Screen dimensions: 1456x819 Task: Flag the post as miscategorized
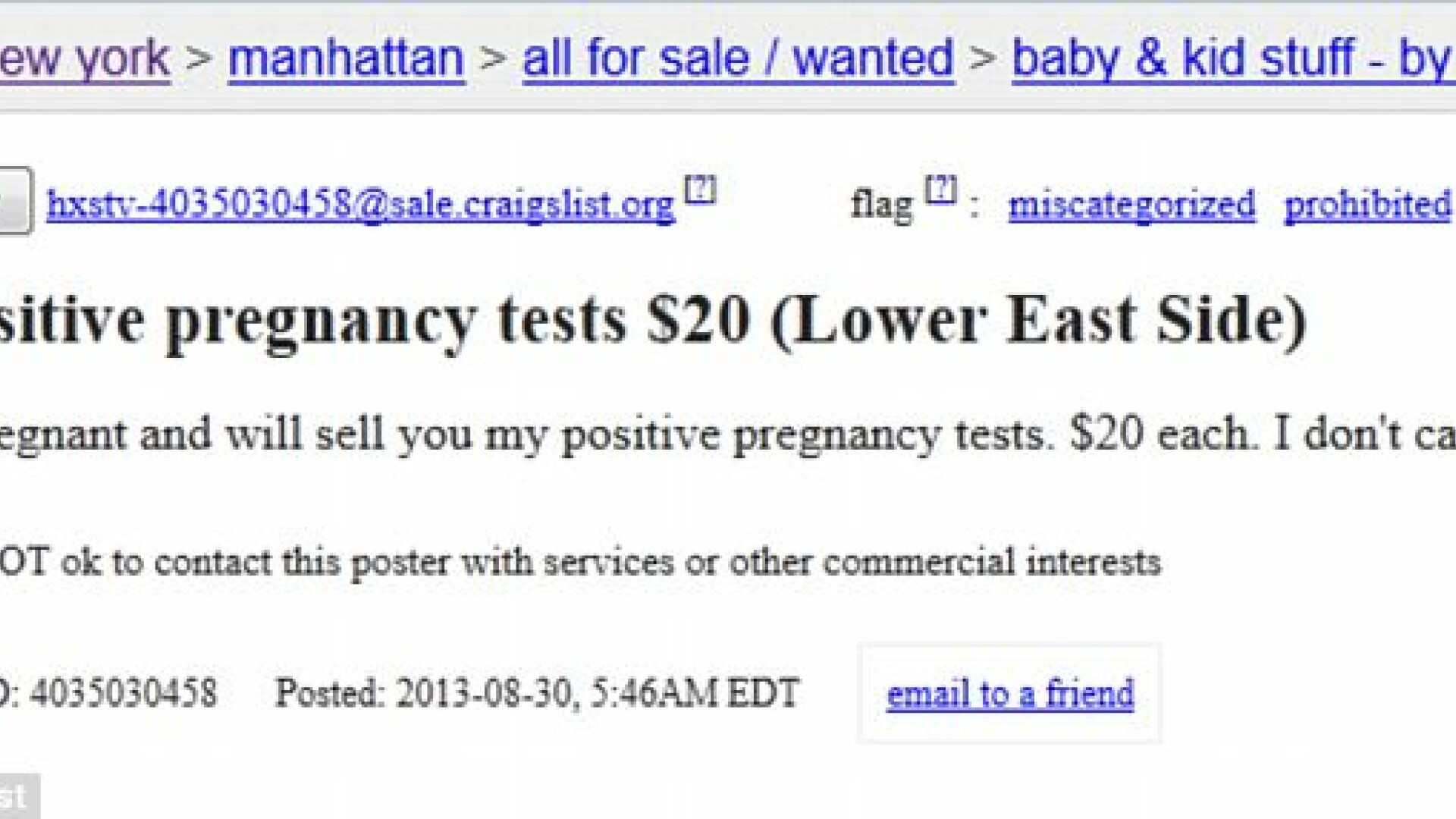tap(1131, 205)
